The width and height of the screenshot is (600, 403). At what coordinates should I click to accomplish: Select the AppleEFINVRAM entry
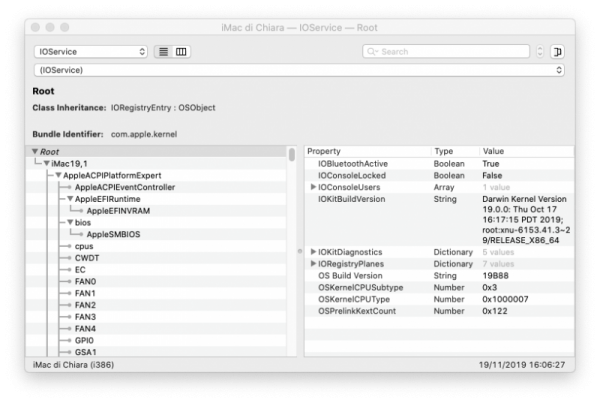coord(118,211)
